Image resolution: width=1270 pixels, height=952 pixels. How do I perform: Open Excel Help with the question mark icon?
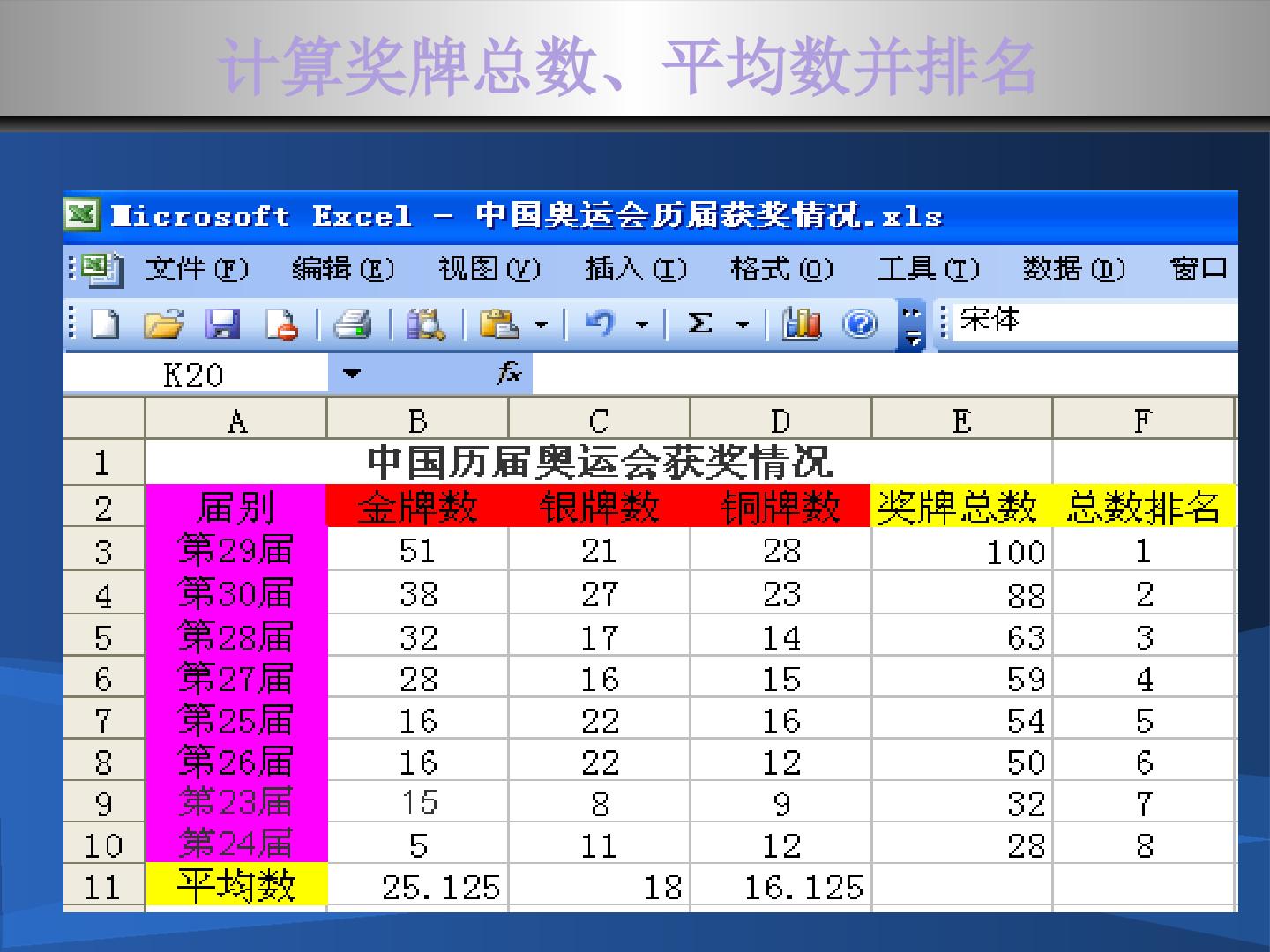click(x=860, y=324)
